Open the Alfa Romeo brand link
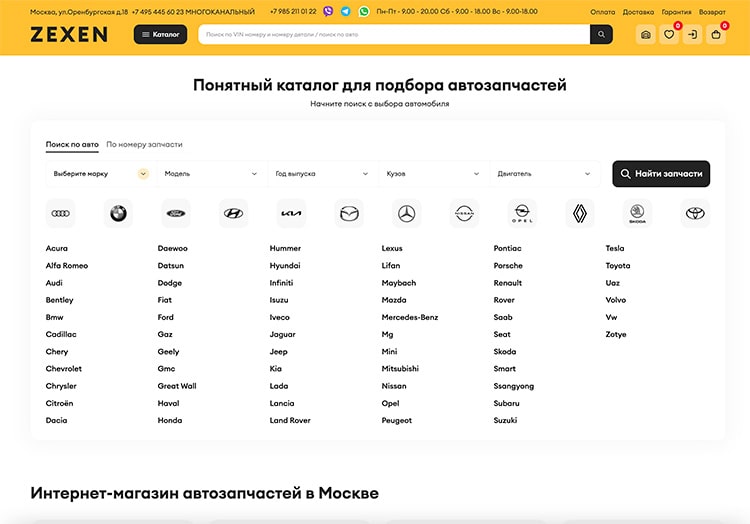The image size is (750, 524). [x=67, y=265]
